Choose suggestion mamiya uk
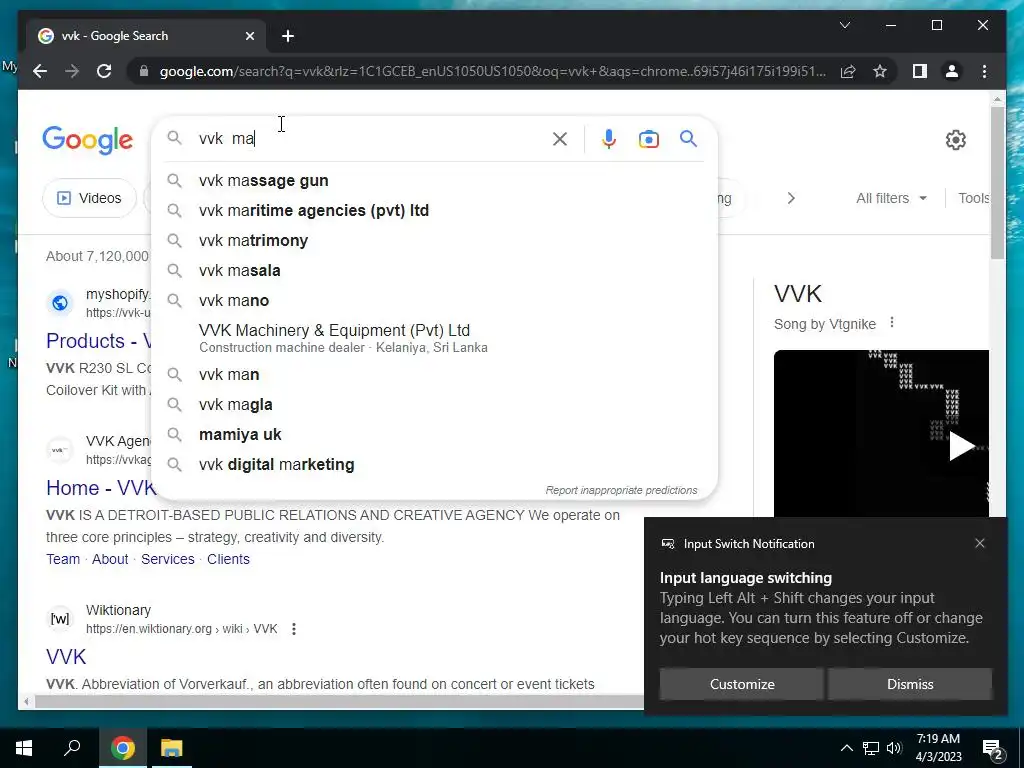The height and width of the screenshot is (768, 1024). [434, 435]
